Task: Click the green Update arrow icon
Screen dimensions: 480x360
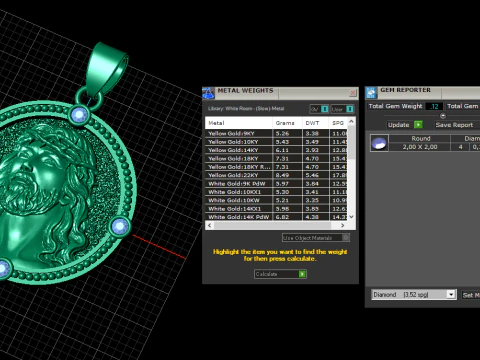Action: click(418, 125)
